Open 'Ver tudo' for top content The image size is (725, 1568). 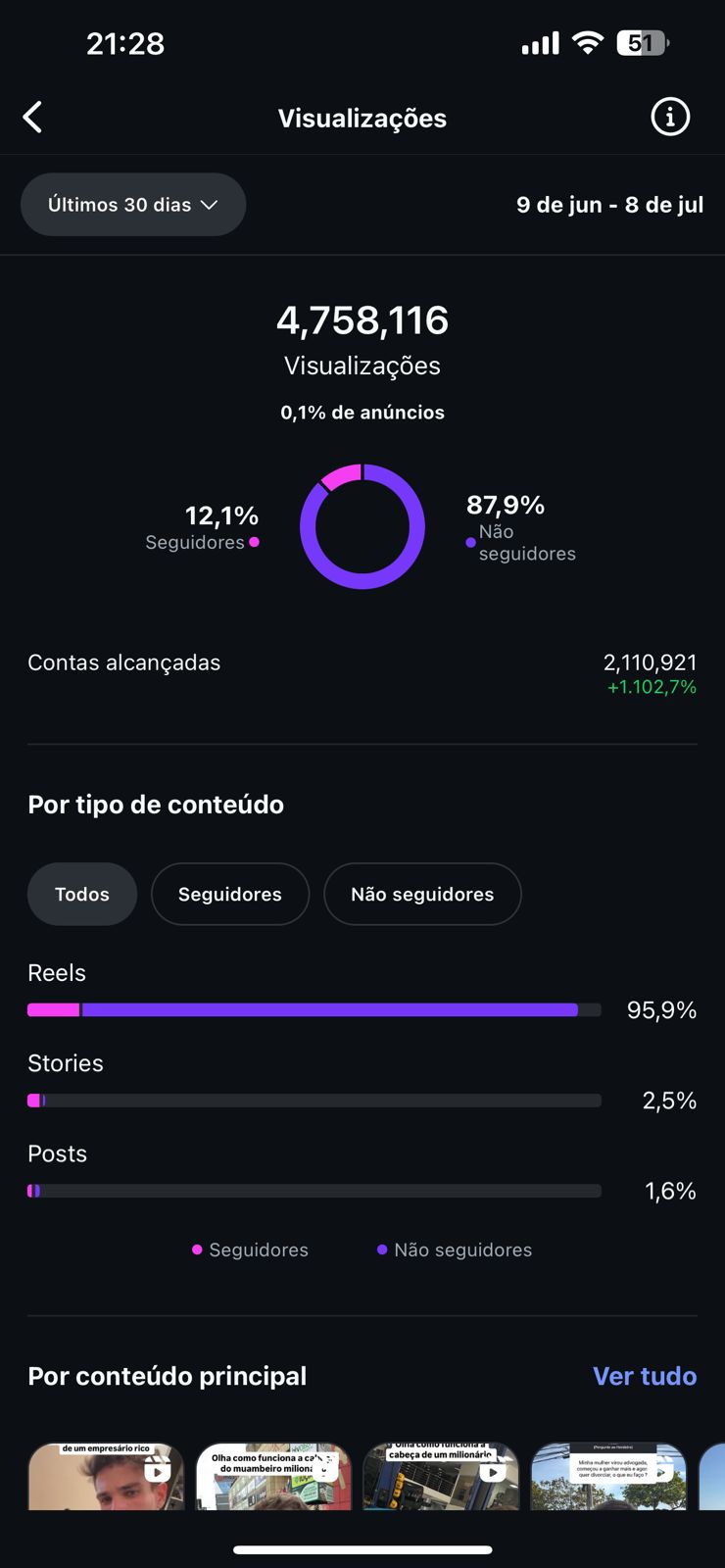pyautogui.click(x=645, y=1376)
